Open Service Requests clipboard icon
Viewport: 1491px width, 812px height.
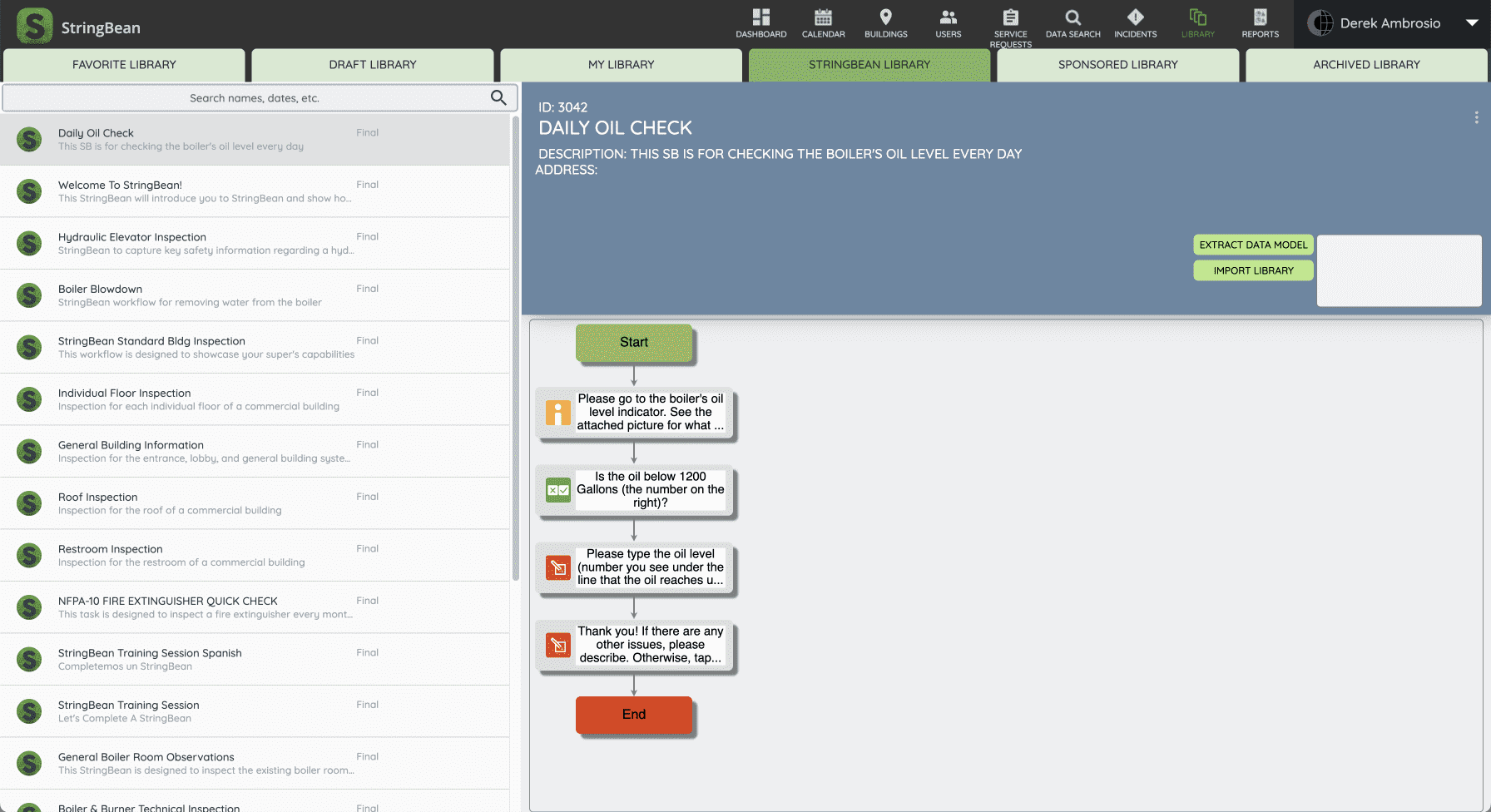[1010, 17]
